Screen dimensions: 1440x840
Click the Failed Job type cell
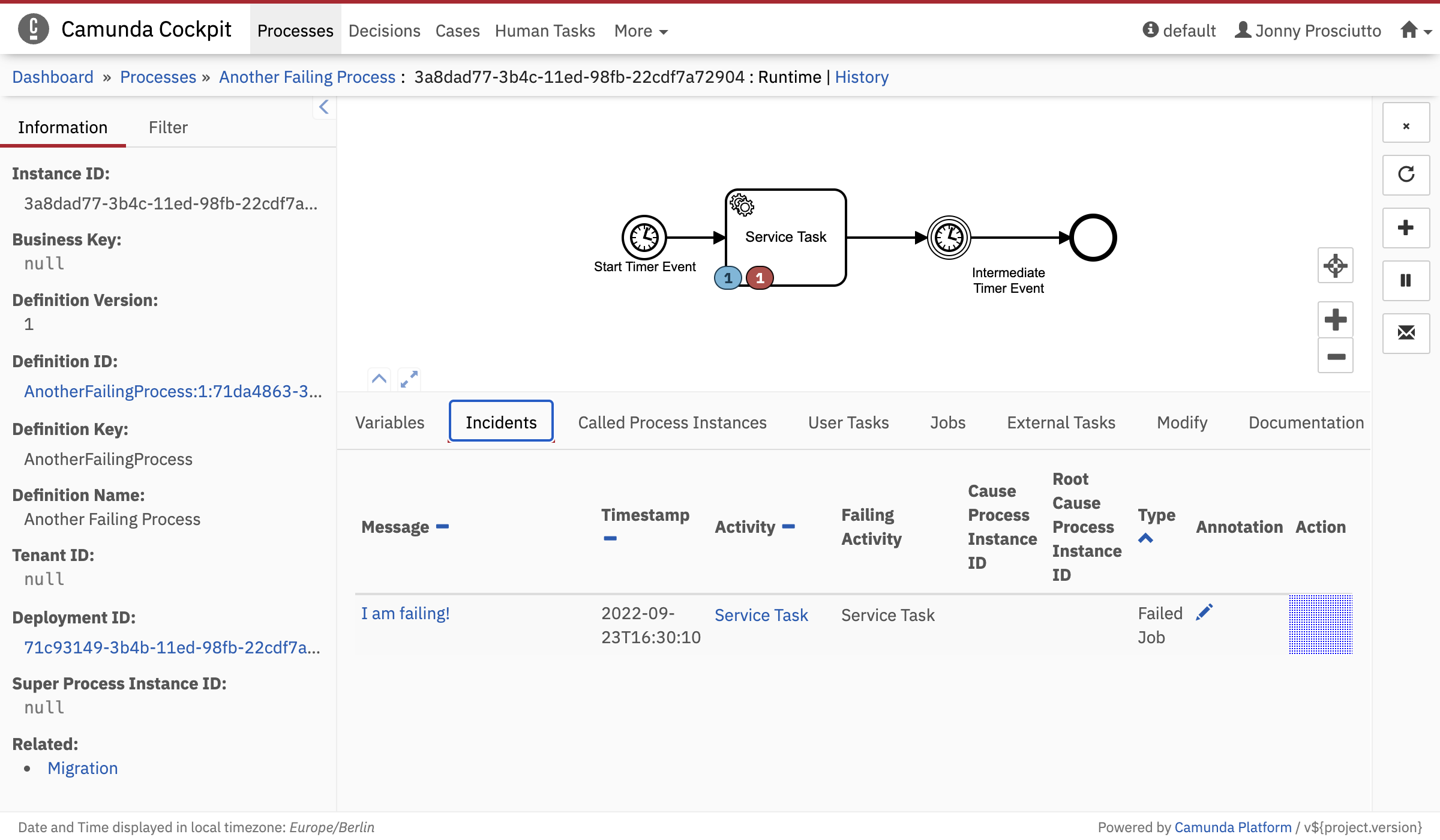(x=1160, y=625)
